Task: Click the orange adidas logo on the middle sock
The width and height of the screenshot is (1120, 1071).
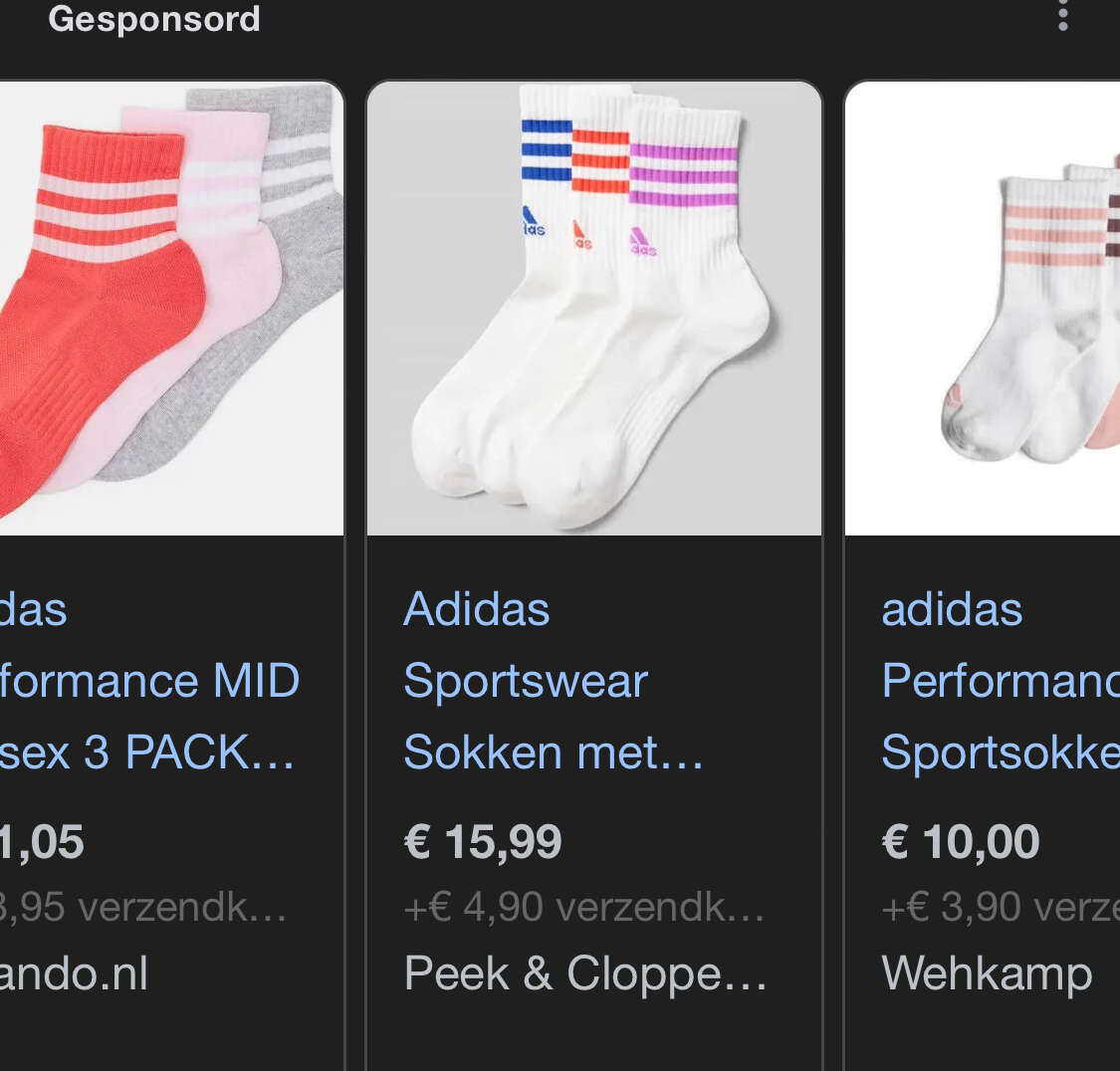Action: tap(581, 234)
